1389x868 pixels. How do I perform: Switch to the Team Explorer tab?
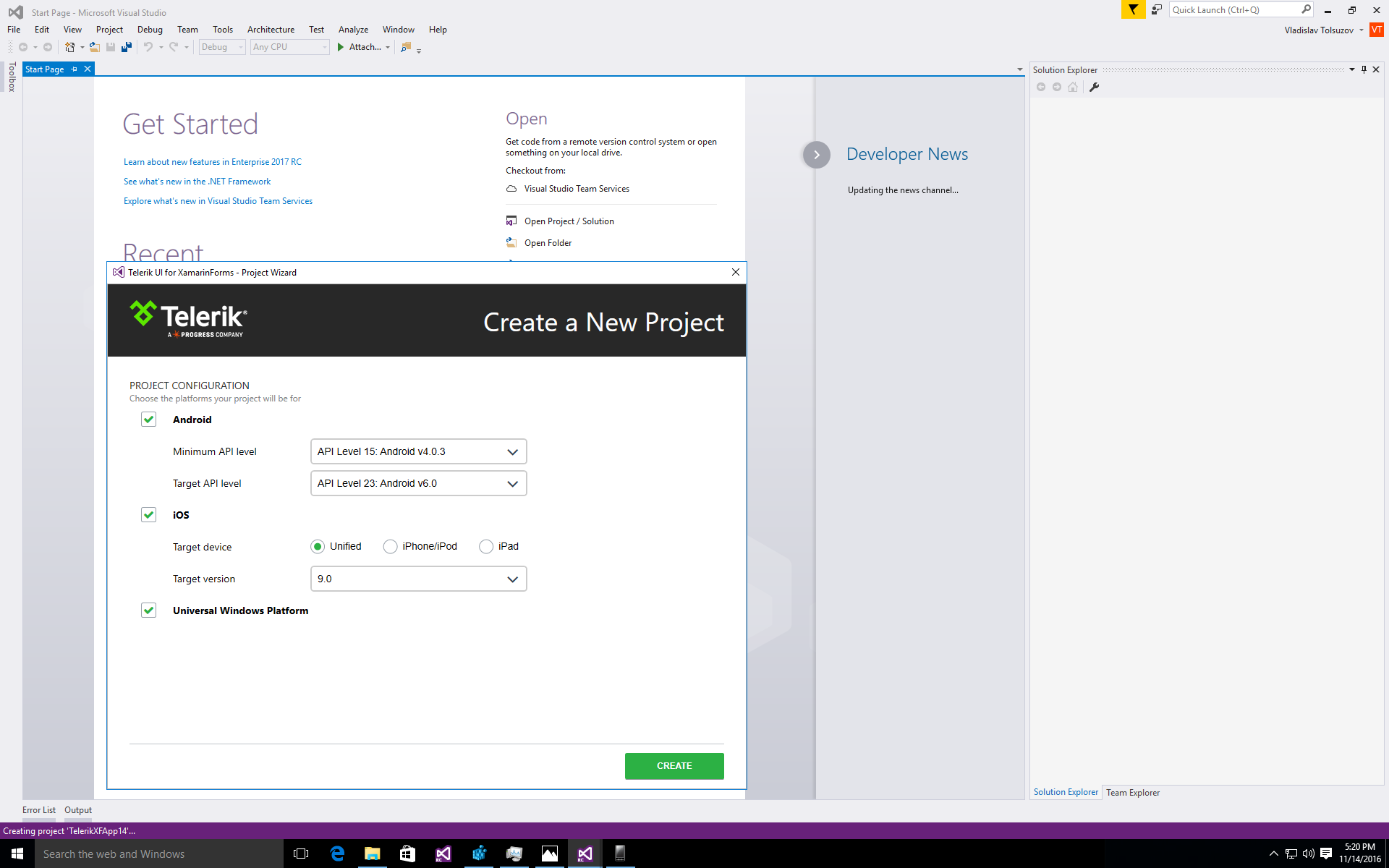point(1132,793)
